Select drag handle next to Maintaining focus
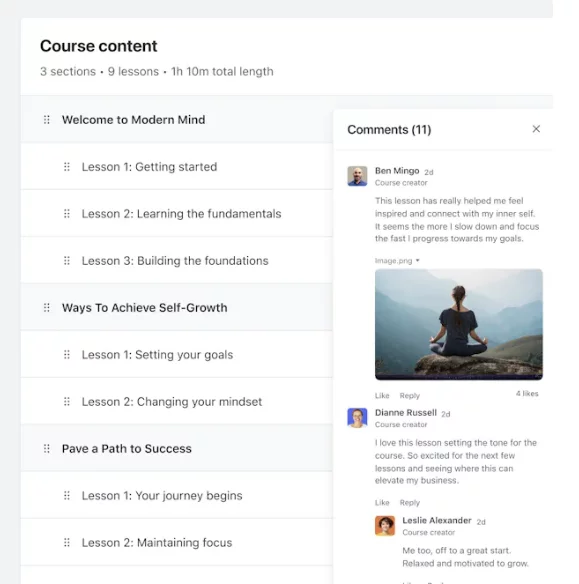The width and height of the screenshot is (579, 584). click(67, 542)
